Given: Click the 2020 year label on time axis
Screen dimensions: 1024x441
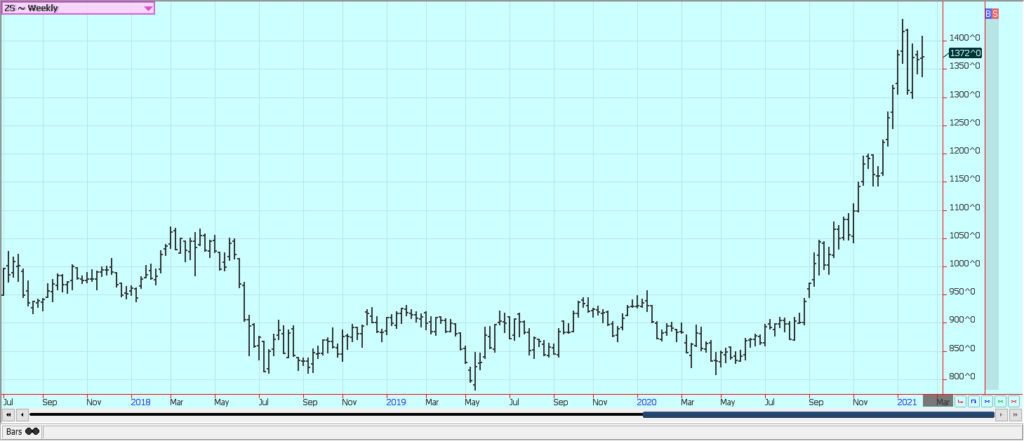Looking at the screenshot, I should point(647,402).
